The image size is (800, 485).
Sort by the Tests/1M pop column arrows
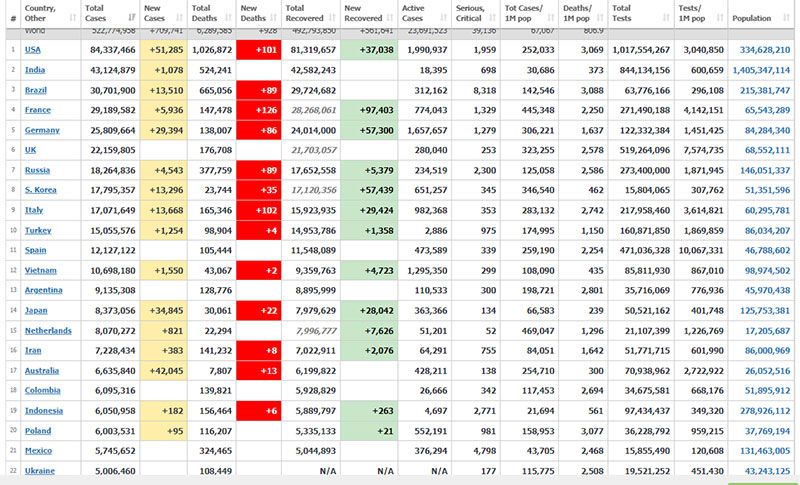click(x=720, y=18)
